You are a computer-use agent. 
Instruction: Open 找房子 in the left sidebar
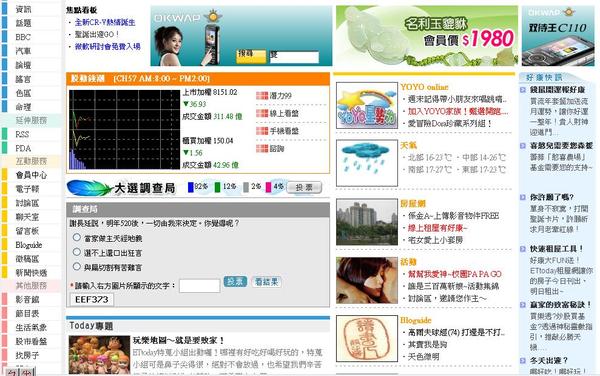pyautogui.click(x=27, y=355)
